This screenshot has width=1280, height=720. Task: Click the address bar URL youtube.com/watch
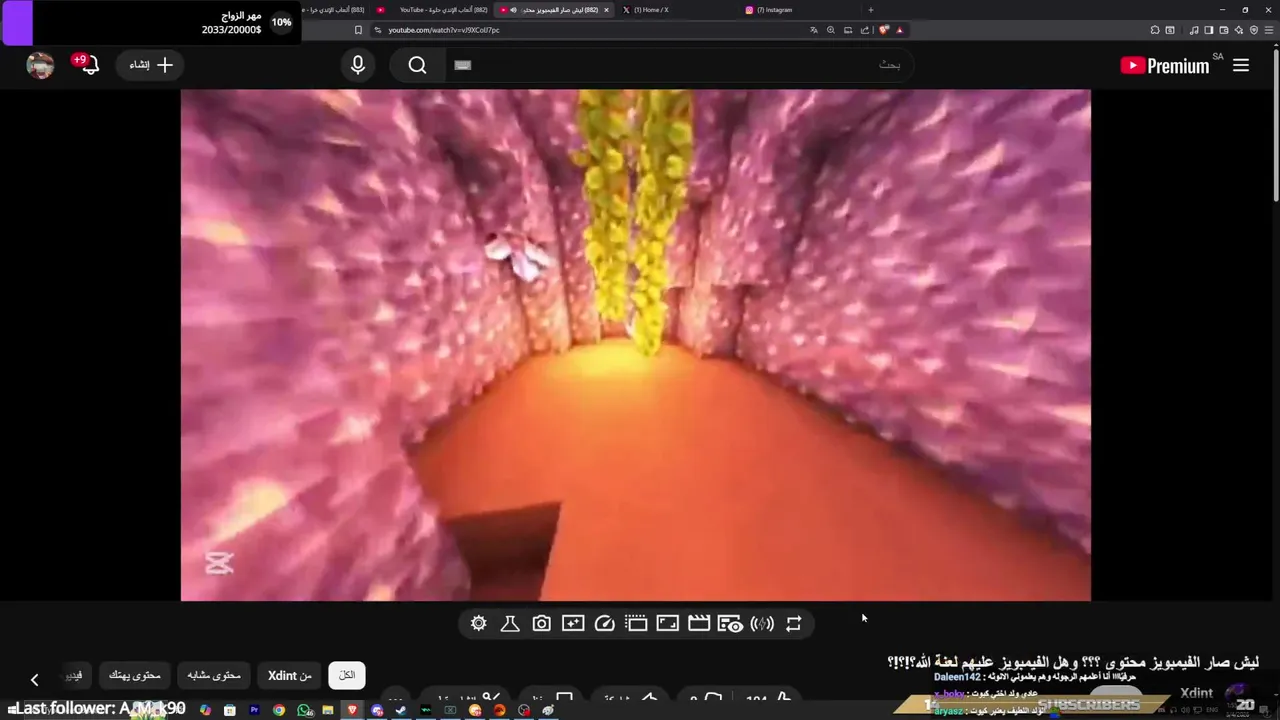(x=444, y=30)
